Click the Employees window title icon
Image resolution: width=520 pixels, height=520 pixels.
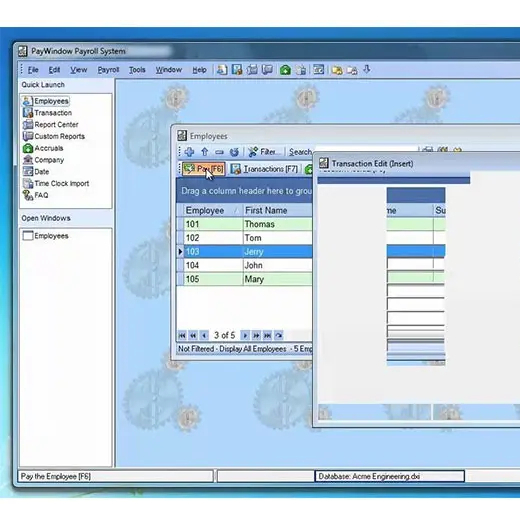click(x=182, y=136)
